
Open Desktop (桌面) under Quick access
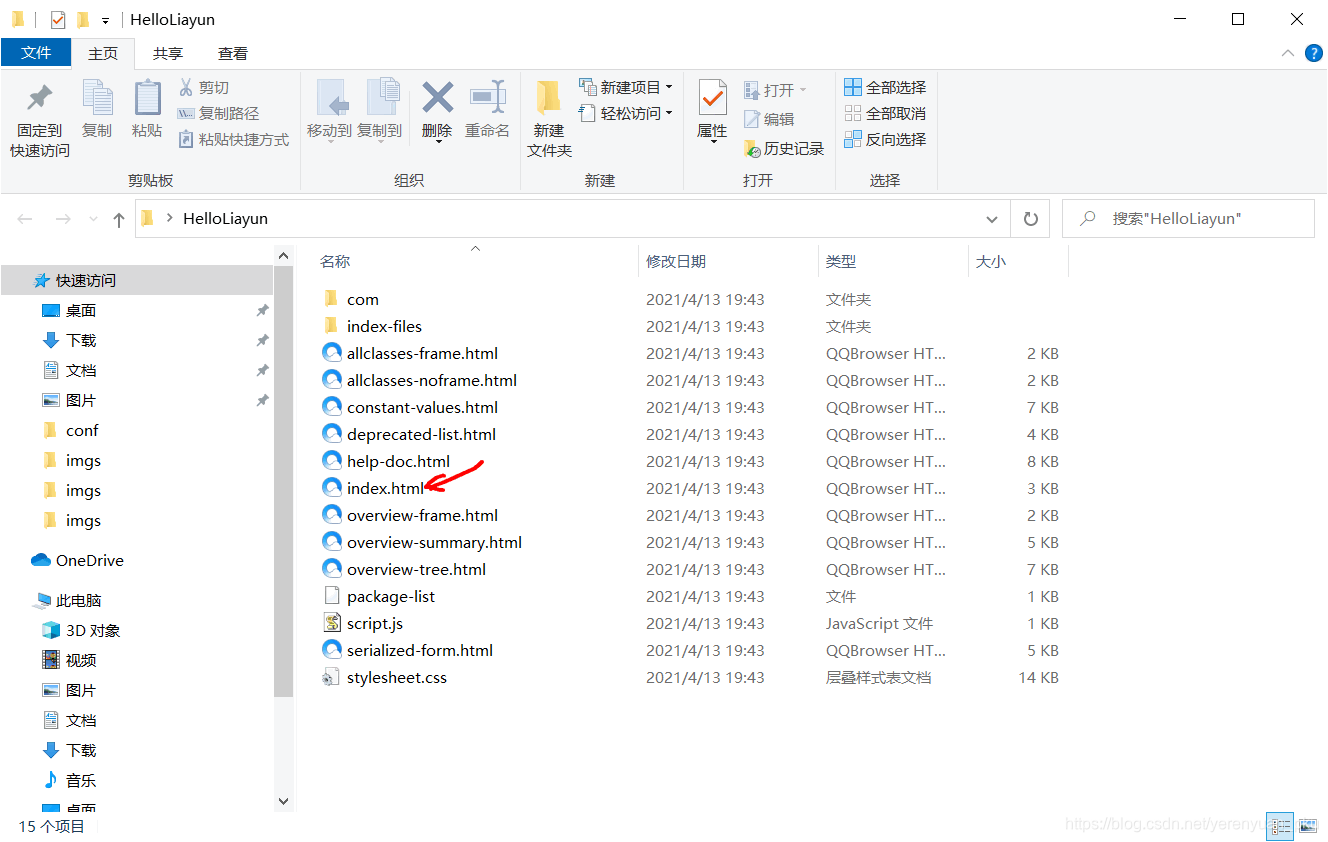[80, 310]
